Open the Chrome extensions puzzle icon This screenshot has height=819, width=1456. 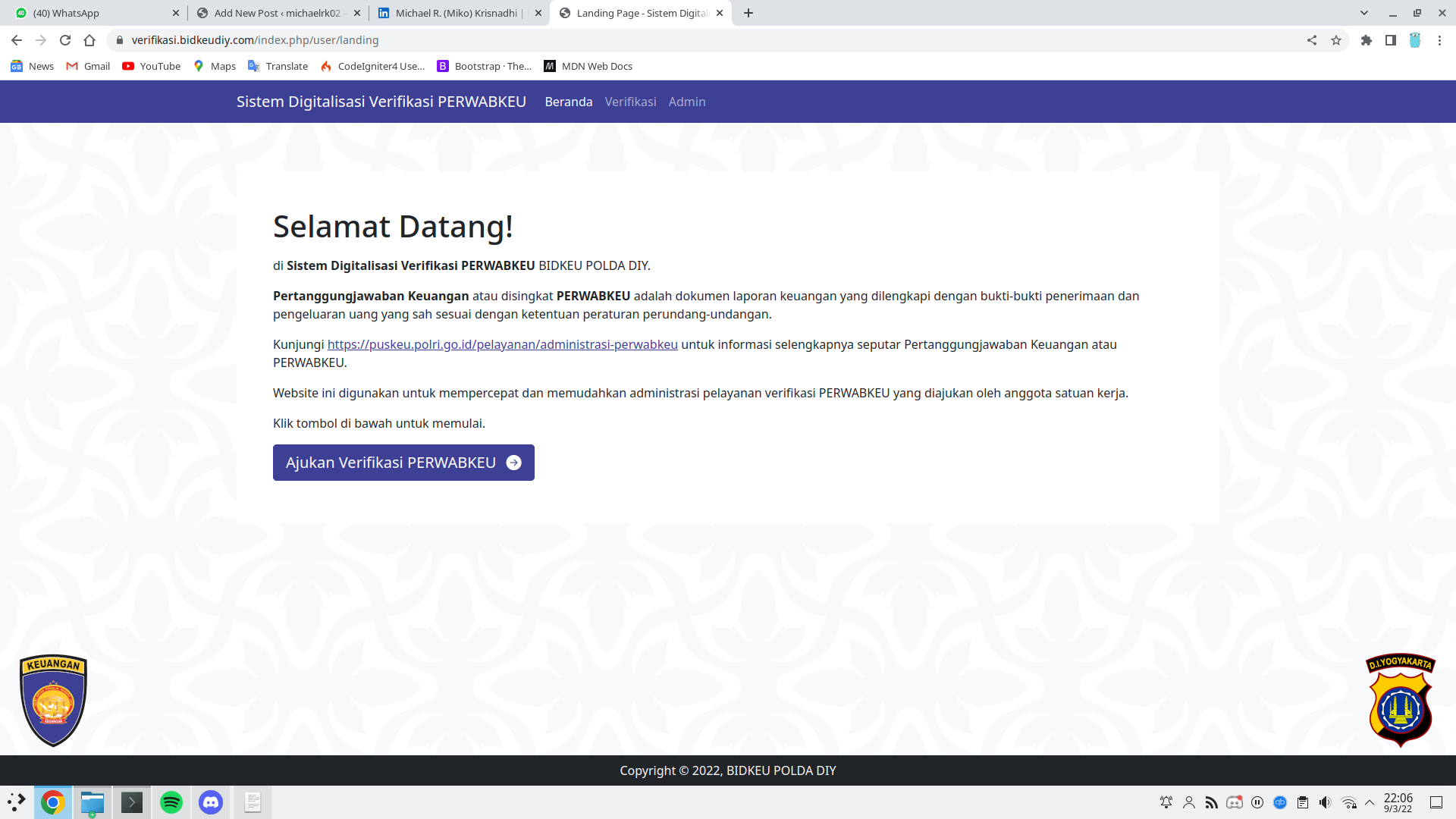coord(1367,40)
